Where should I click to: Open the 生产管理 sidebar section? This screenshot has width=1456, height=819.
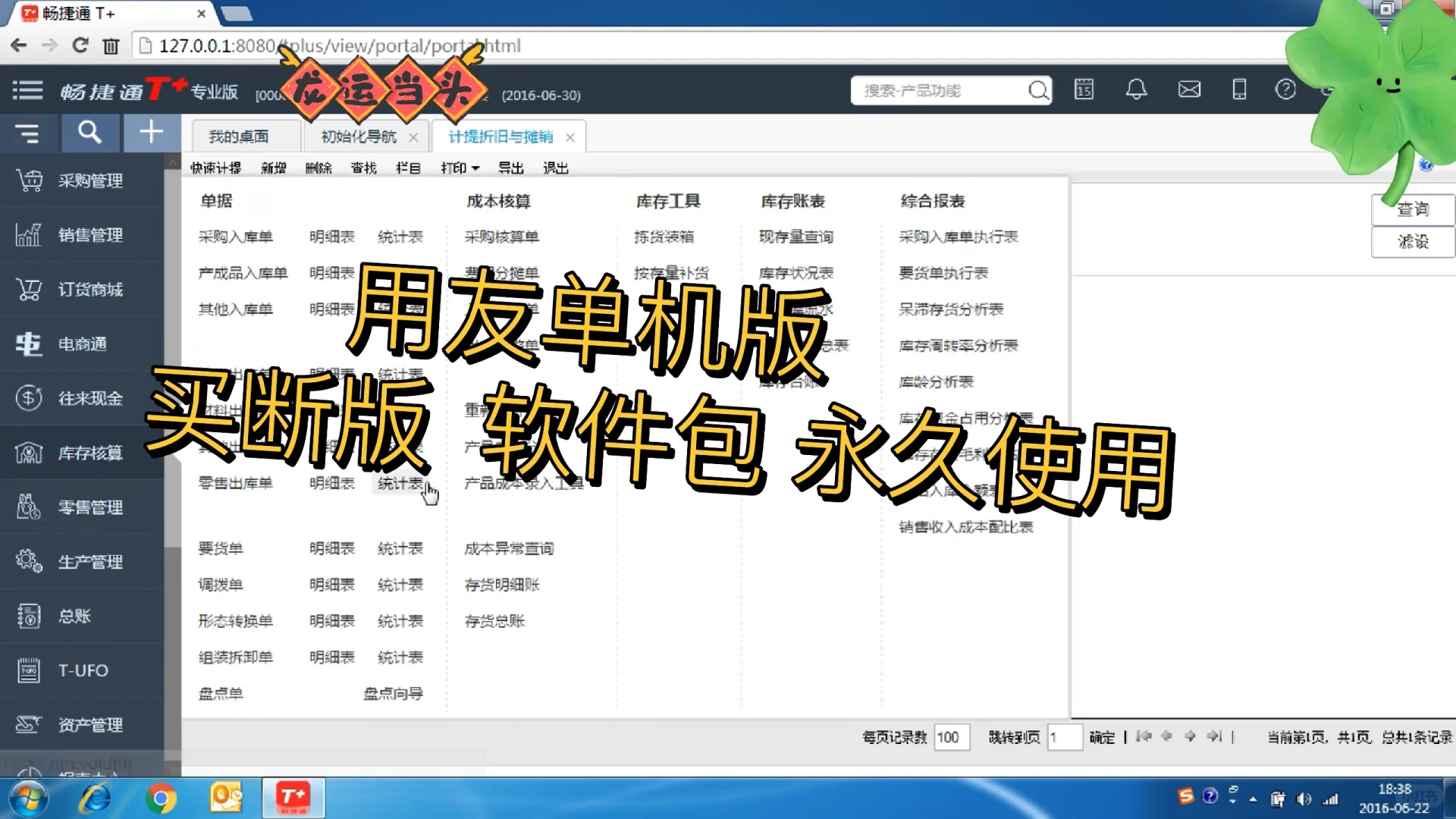89,561
